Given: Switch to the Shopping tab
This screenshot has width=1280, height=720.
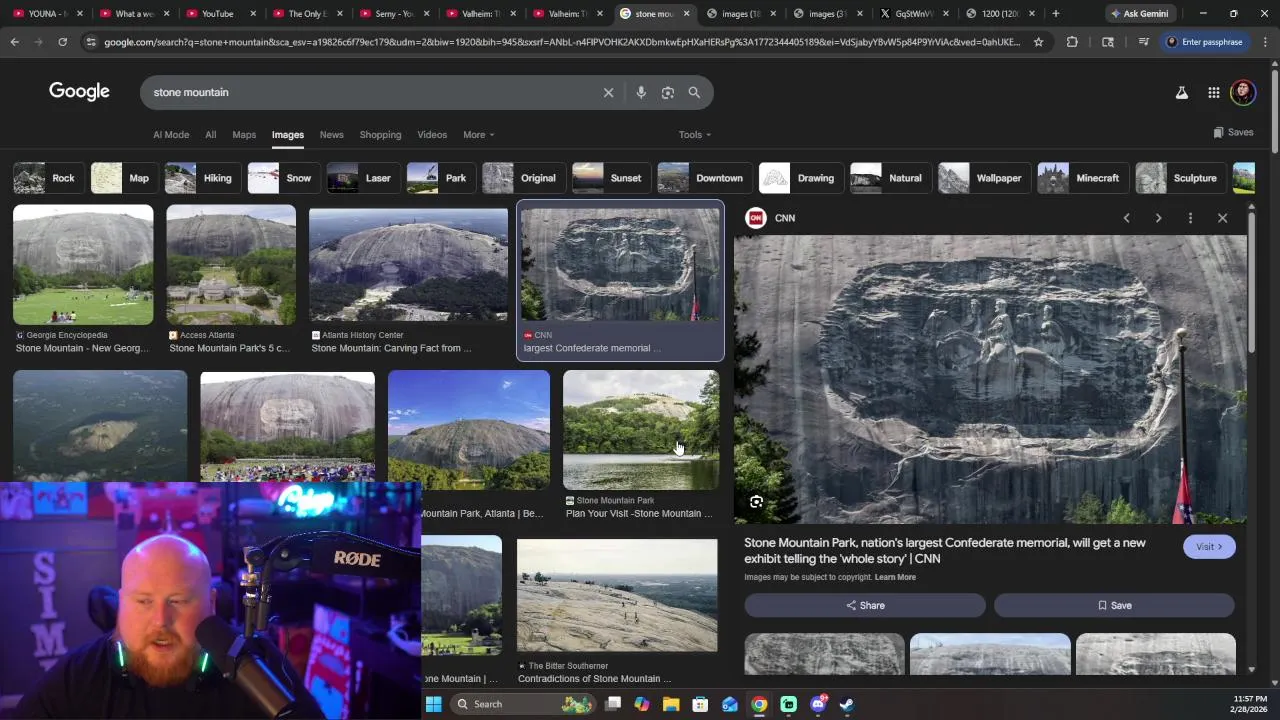Looking at the screenshot, I should tap(380, 135).
